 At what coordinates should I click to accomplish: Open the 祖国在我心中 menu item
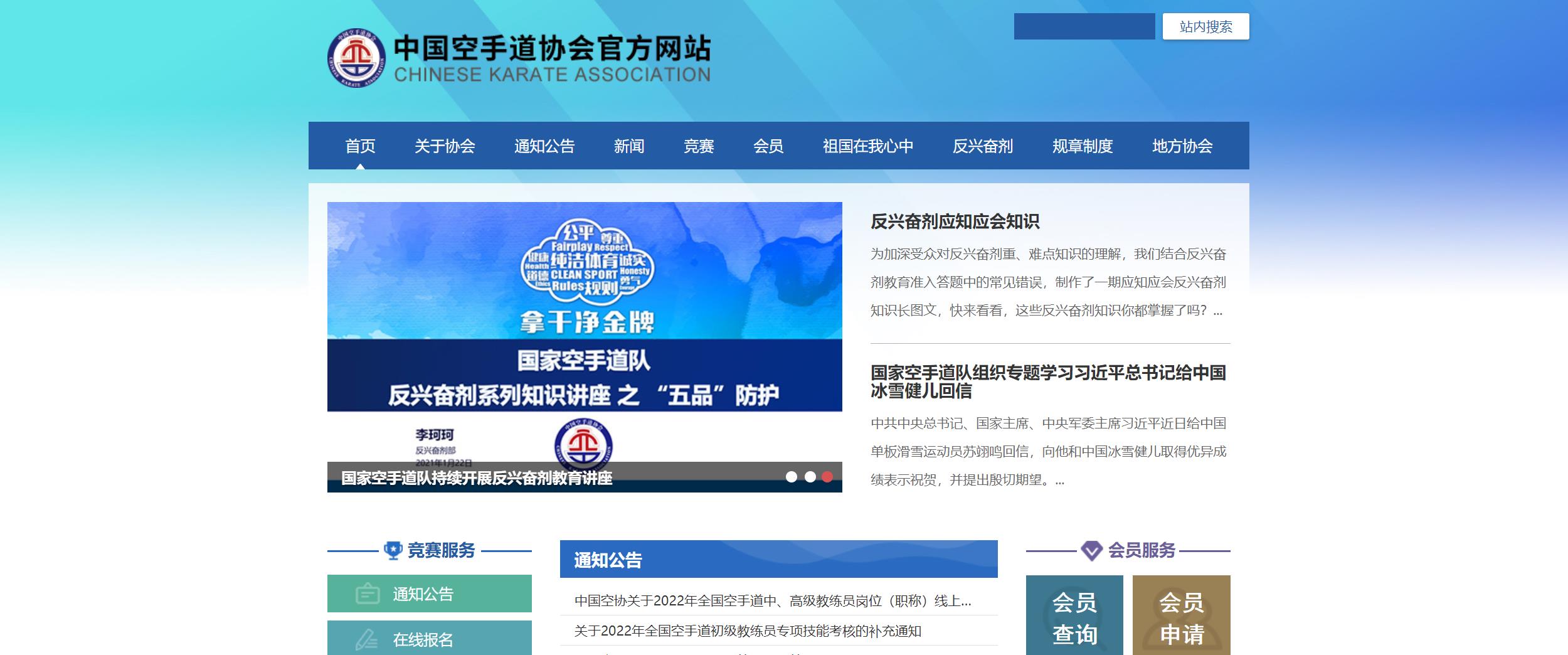pyautogui.click(x=868, y=146)
